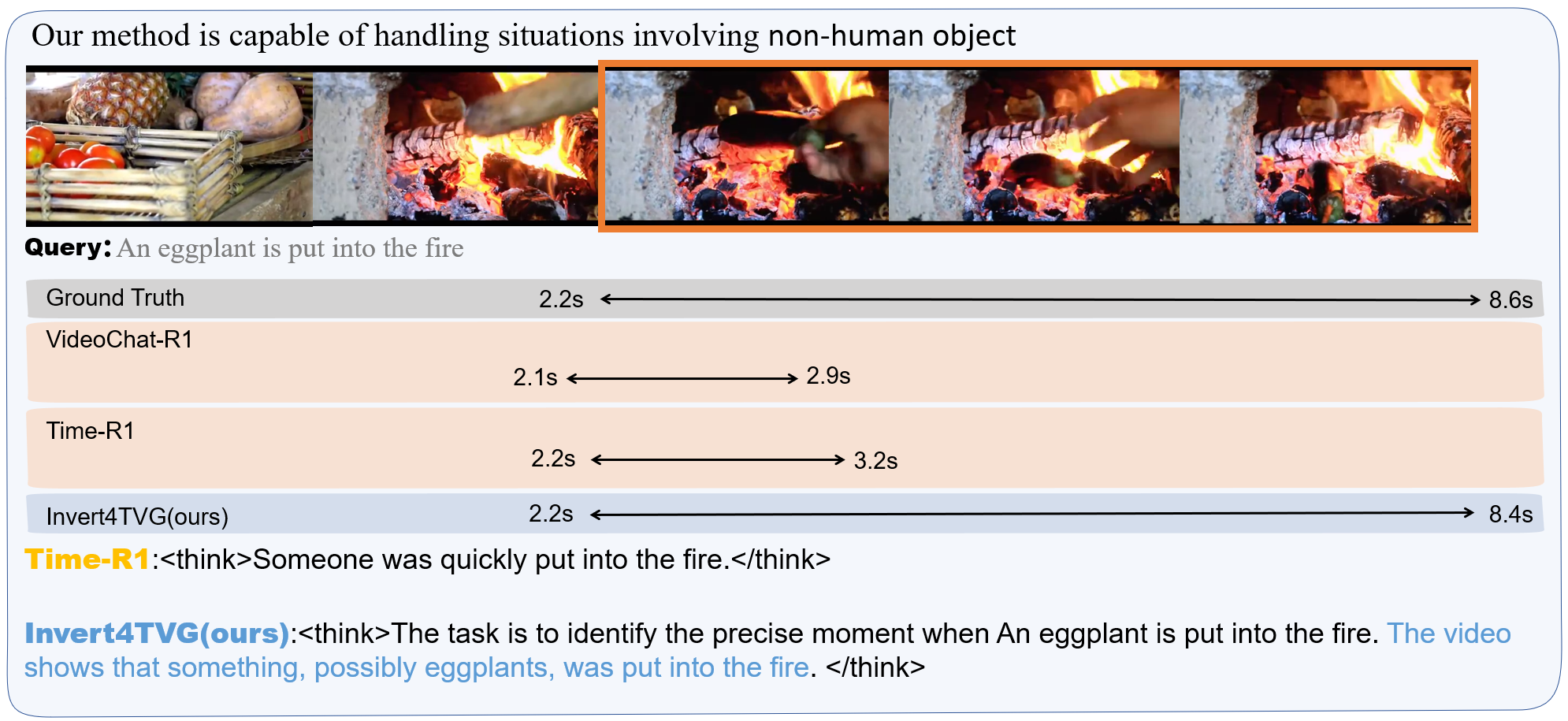1568x721 pixels.
Task: Click the blue Invert4TVG(ours) heading
Action: pos(157,634)
